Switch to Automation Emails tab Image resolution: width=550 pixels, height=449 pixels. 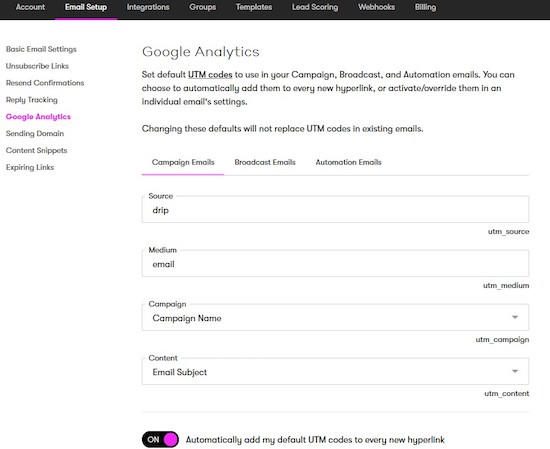[348, 162]
